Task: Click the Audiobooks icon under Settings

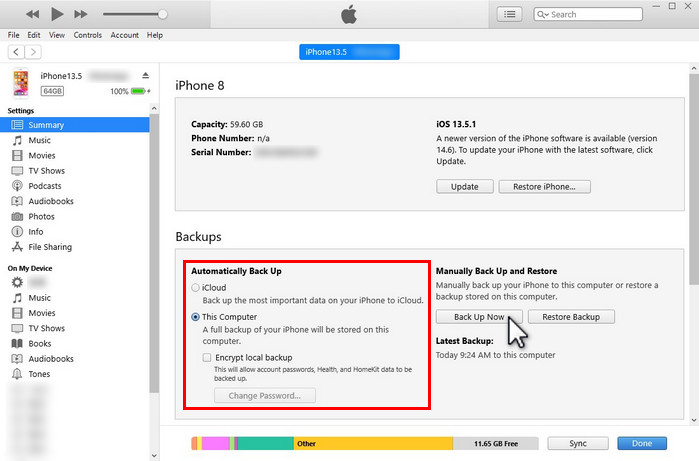Action: (17, 201)
